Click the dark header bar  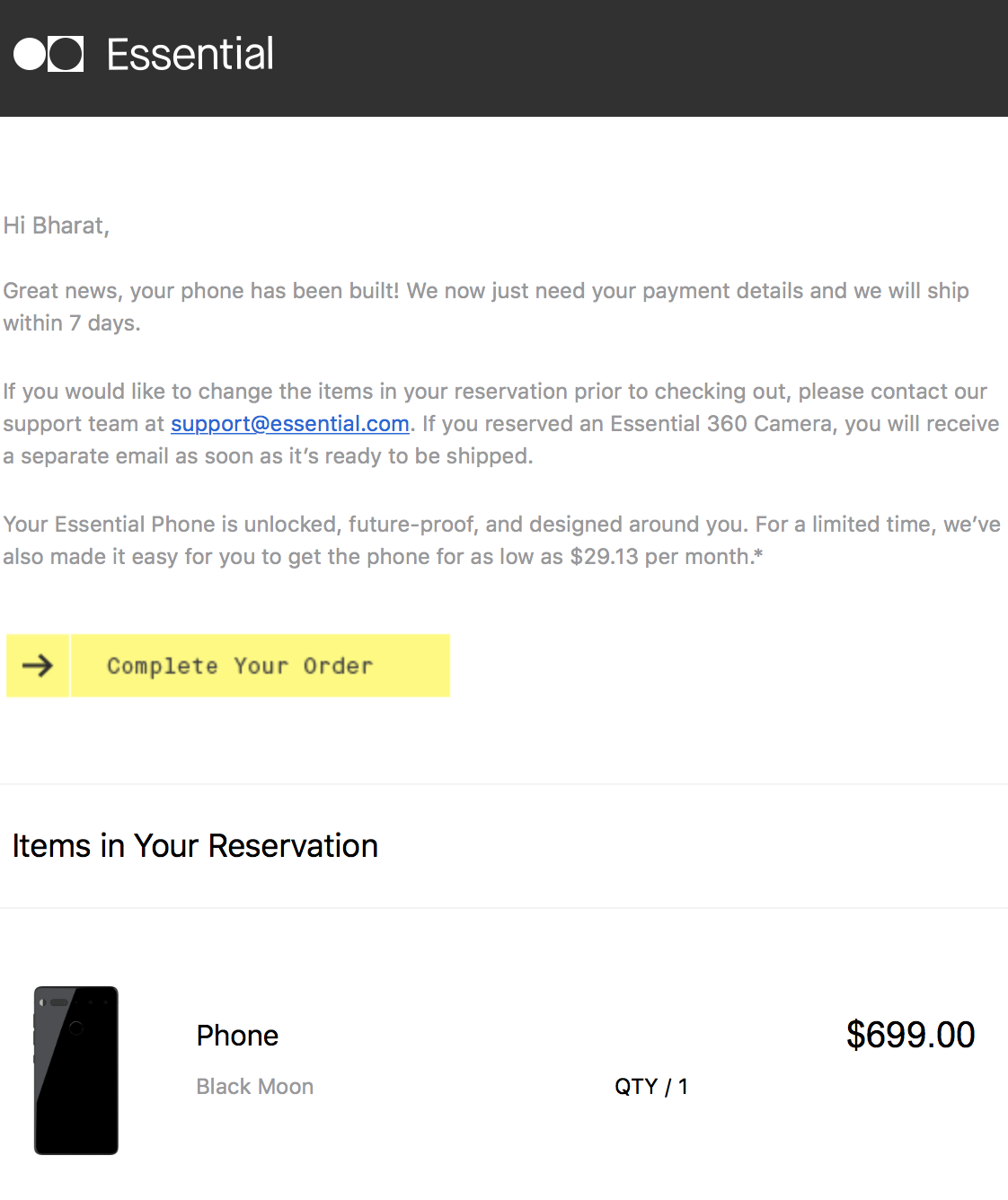[x=629, y=57]
